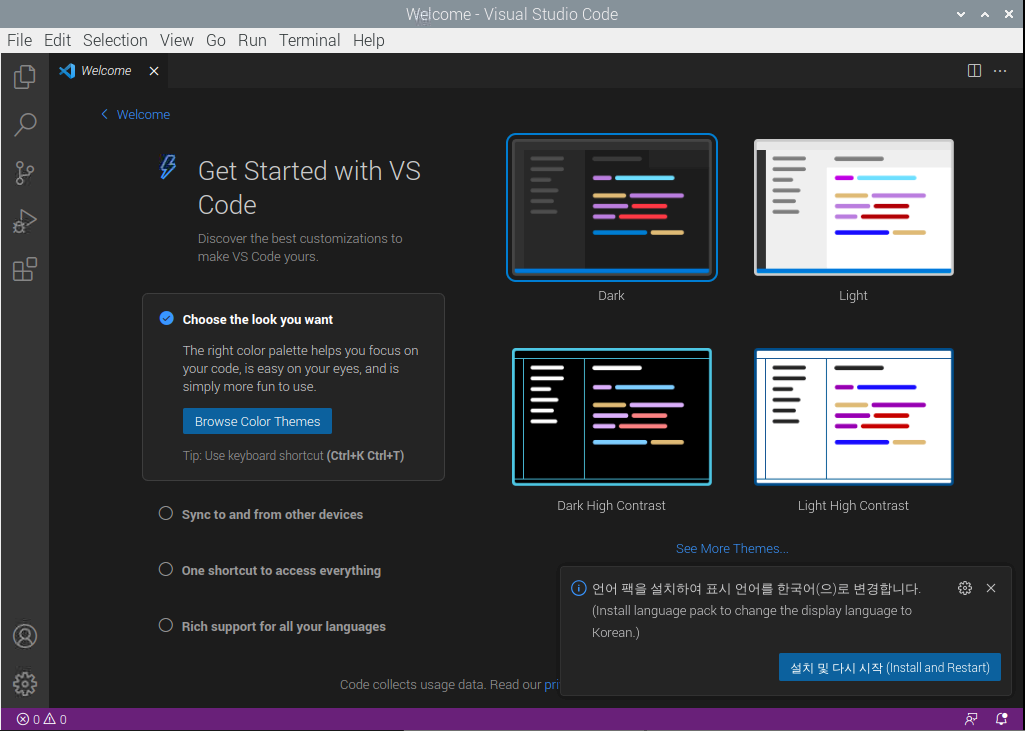
Task: Open notifications bell in status bar
Action: click(x=1001, y=719)
